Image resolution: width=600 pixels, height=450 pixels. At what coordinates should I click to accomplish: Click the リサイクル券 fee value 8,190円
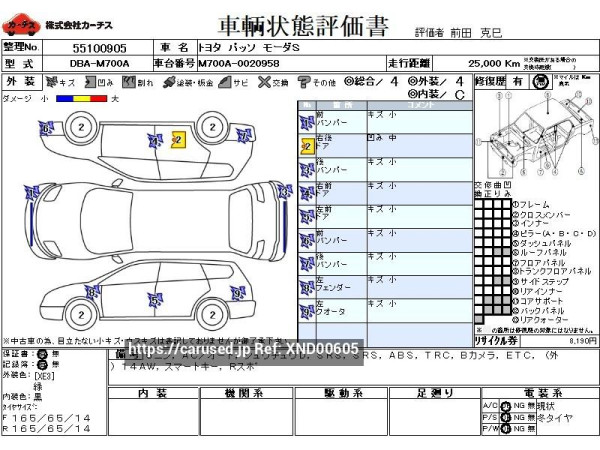tap(583, 341)
